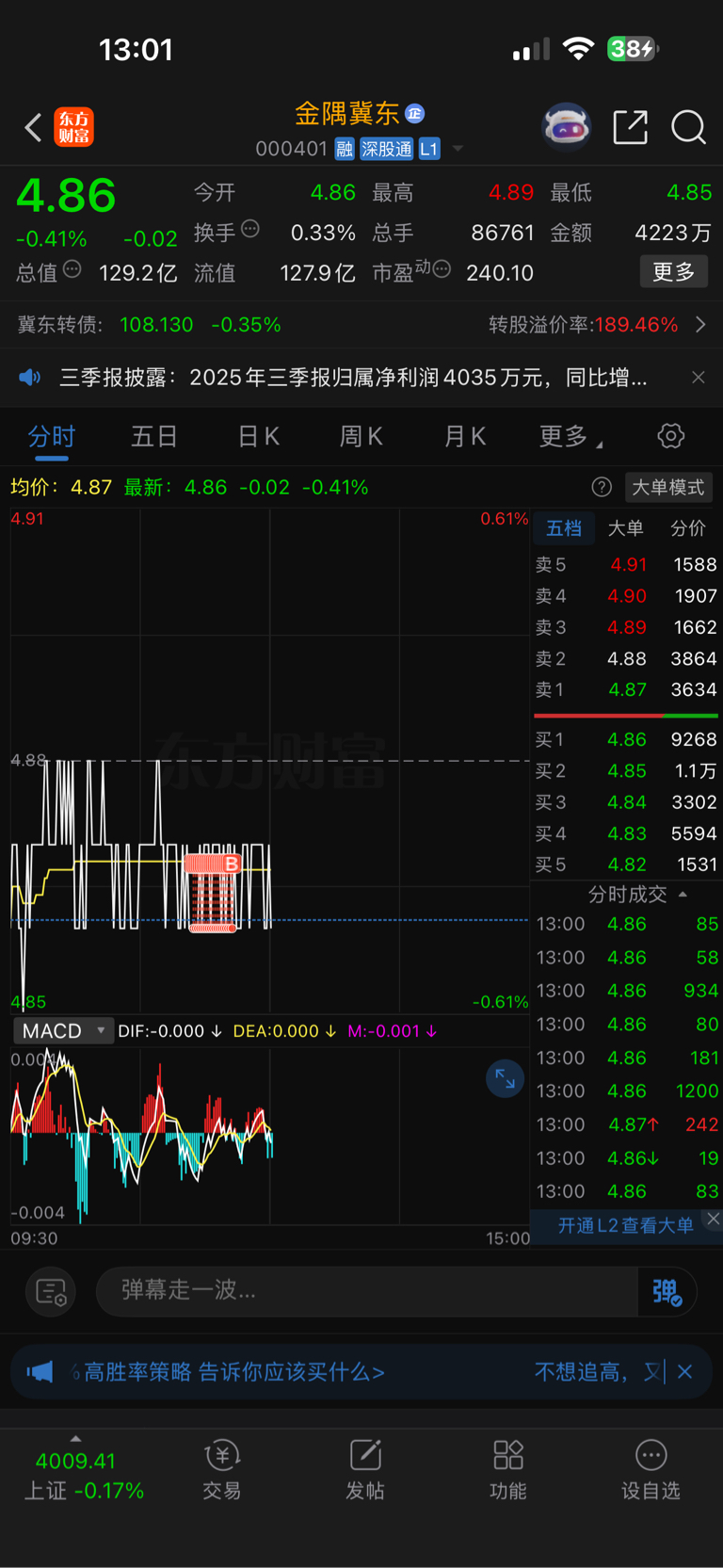
Task: Tap the 买1 price 4.86 row
Action: tap(627, 739)
